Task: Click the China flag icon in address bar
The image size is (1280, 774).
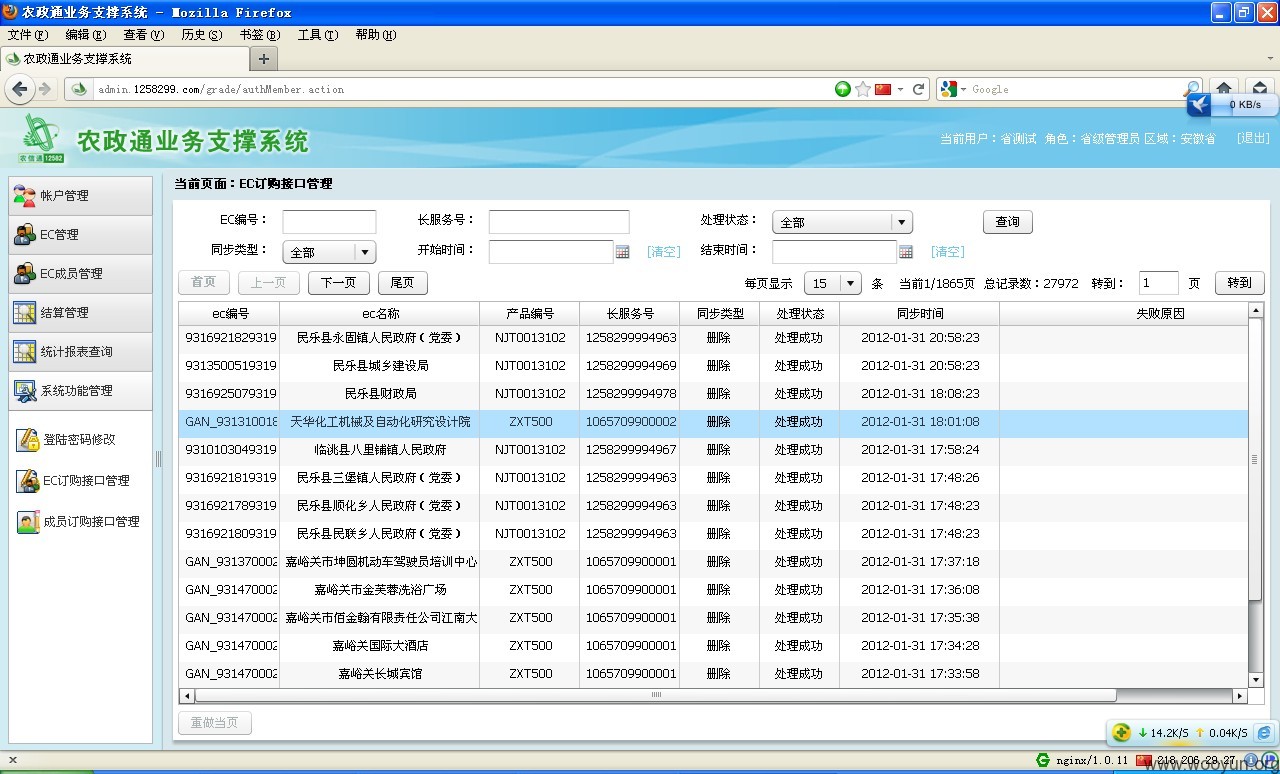Action: (882, 89)
